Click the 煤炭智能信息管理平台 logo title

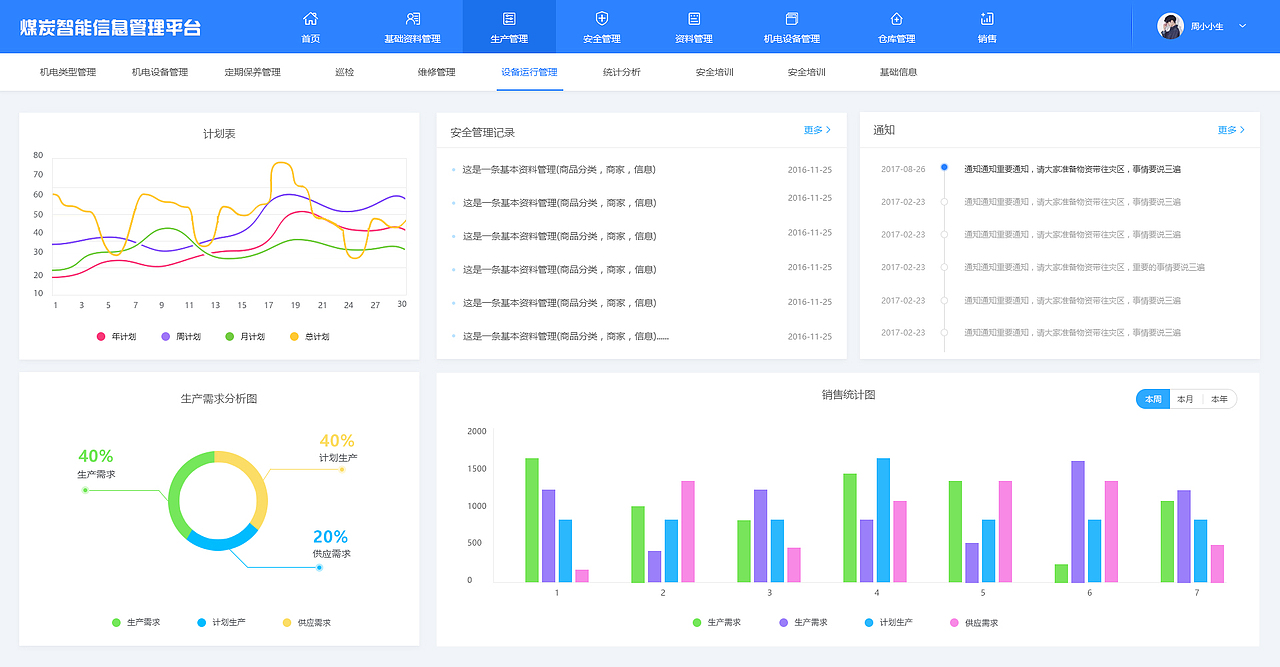tap(110, 27)
